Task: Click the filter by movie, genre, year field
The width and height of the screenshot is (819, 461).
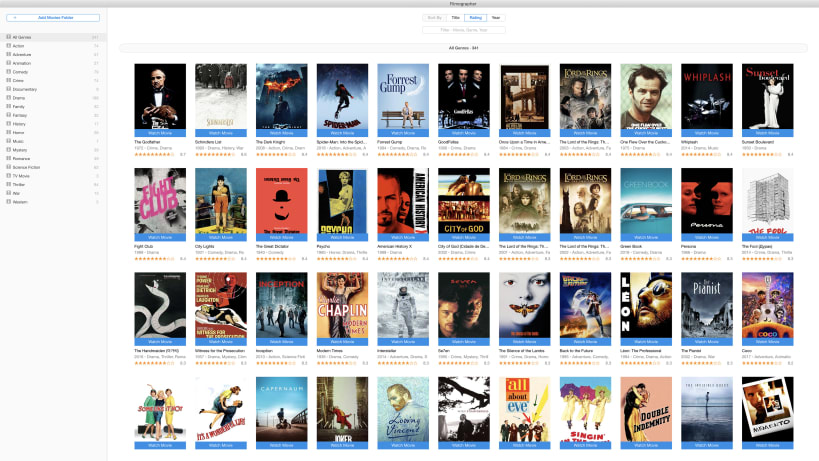Action: (x=464, y=30)
